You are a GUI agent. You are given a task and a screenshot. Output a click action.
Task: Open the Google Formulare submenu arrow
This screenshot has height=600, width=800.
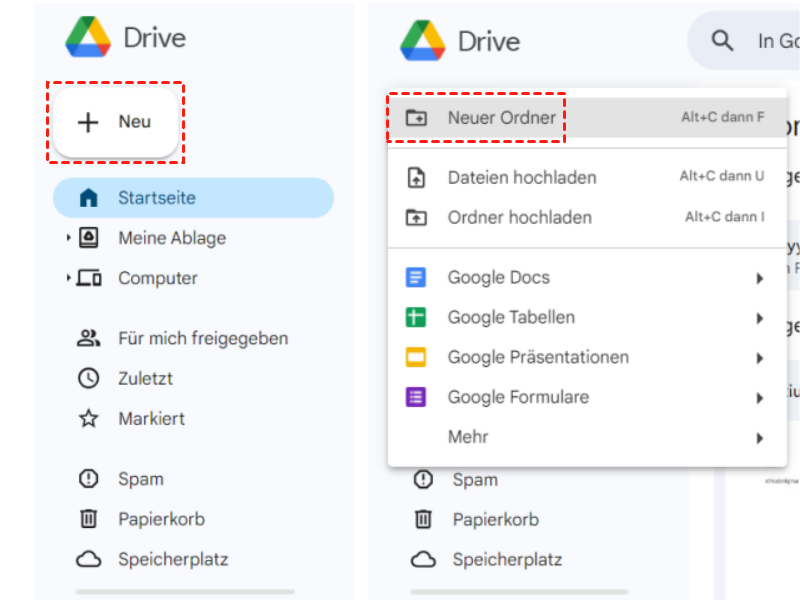pyautogui.click(x=760, y=398)
